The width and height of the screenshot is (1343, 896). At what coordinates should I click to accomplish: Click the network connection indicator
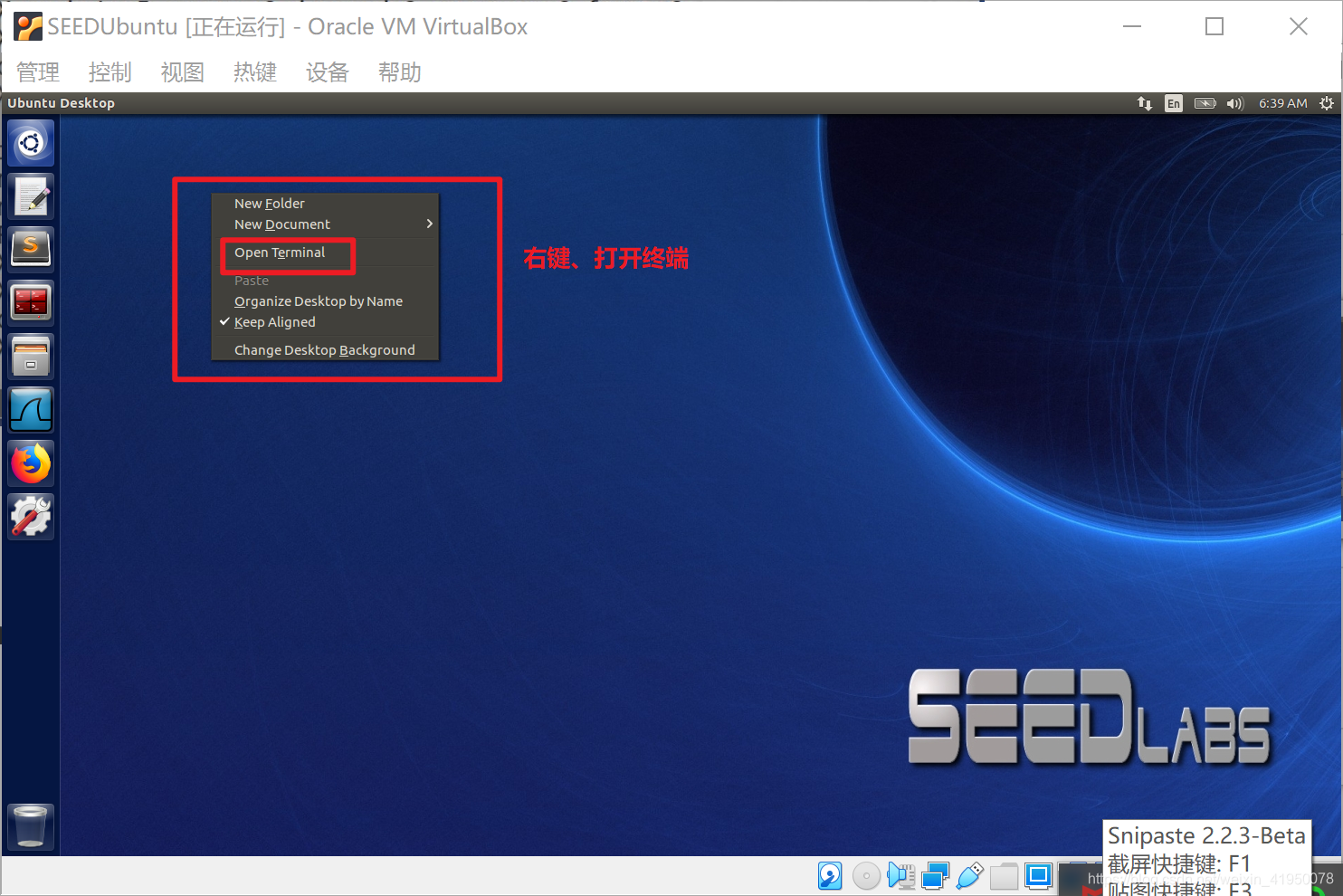tap(1145, 103)
